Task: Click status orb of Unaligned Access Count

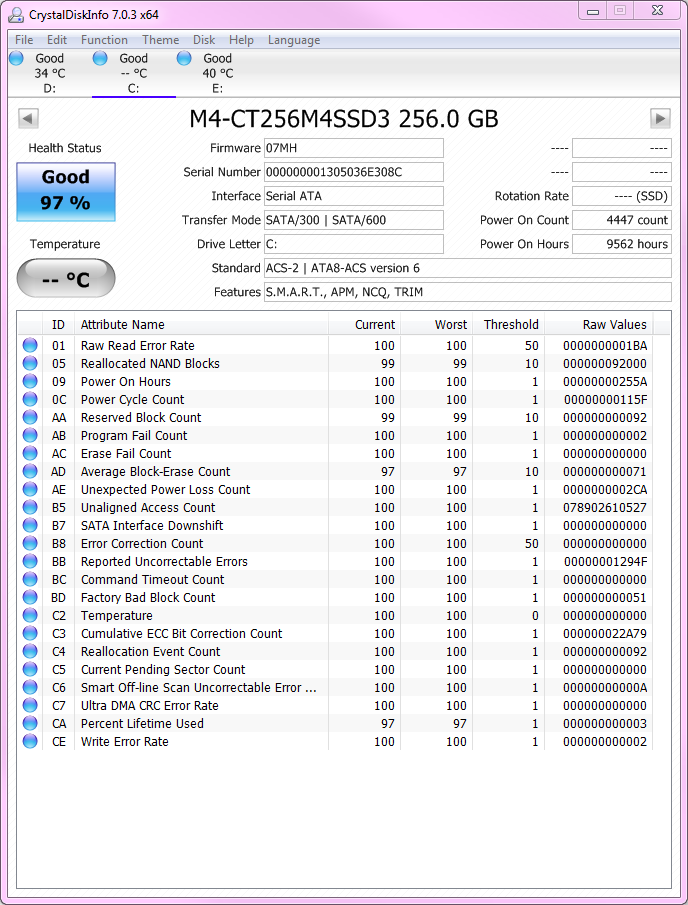Action: [x=30, y=507]
